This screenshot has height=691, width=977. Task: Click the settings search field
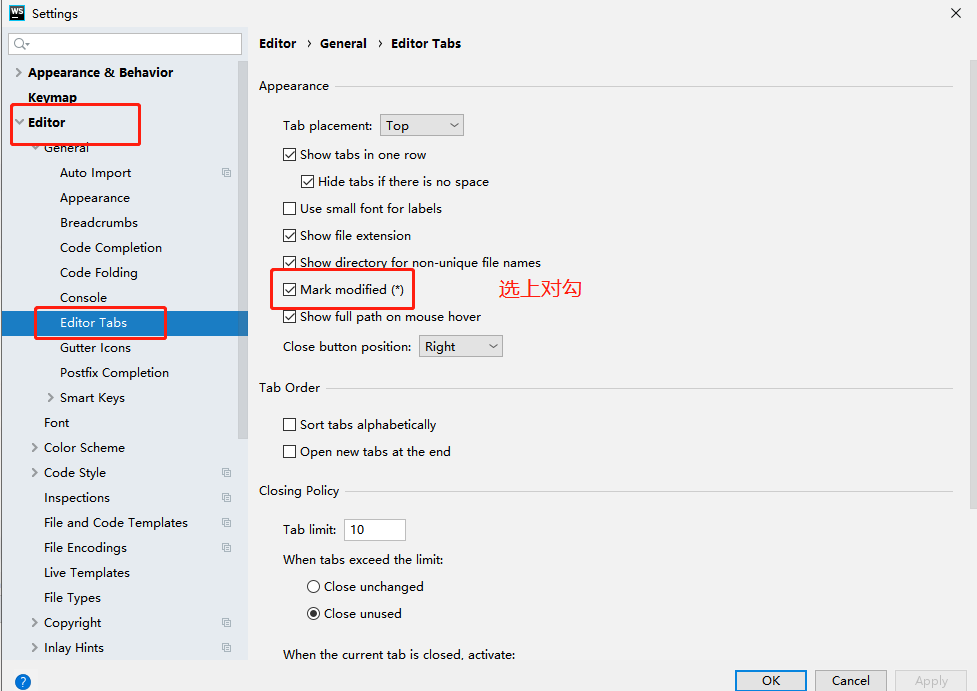[x=125, y=44]
